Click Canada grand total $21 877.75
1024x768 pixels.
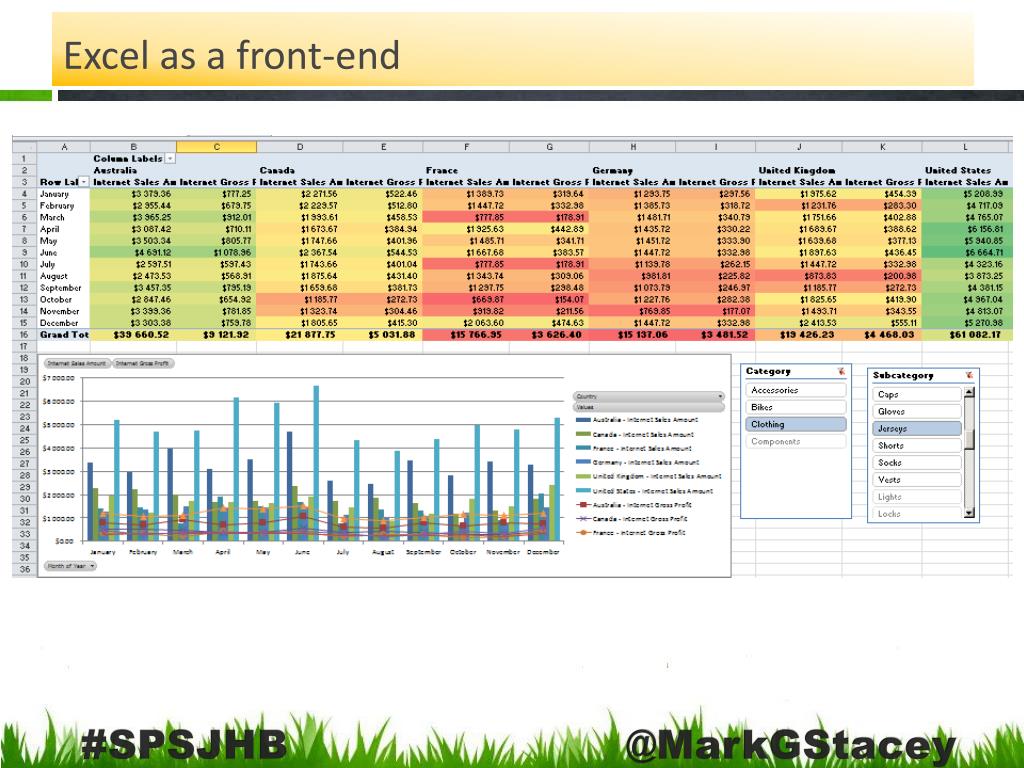pos(300,334)
